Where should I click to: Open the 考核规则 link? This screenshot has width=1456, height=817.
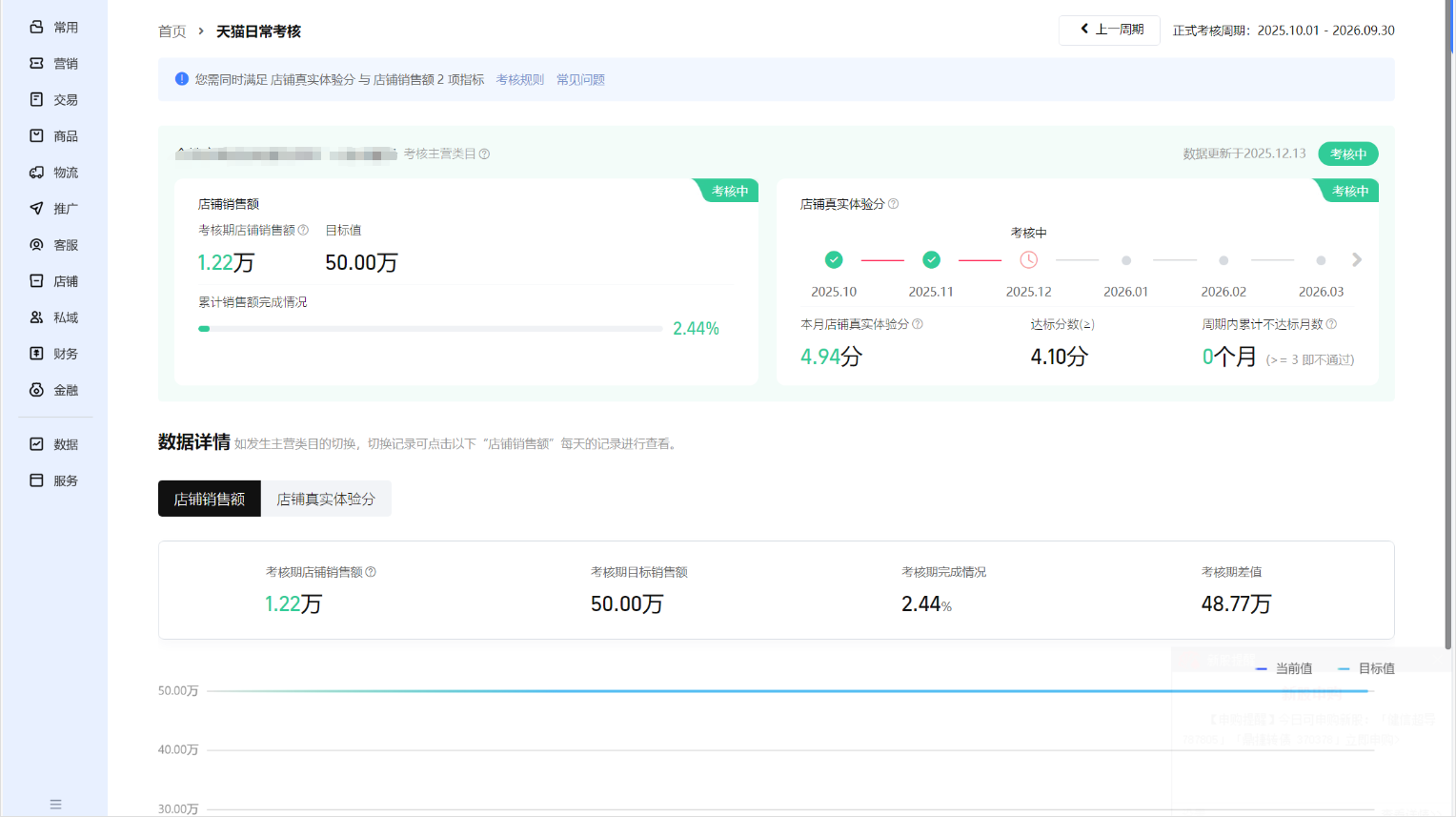[519, 80]
